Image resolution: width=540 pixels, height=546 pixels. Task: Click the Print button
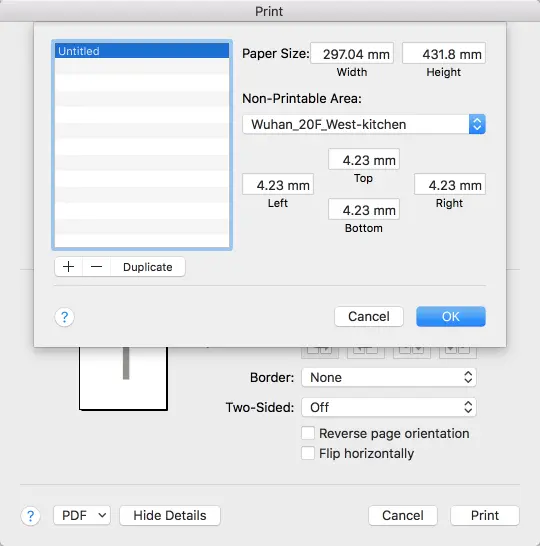[485, 515]
